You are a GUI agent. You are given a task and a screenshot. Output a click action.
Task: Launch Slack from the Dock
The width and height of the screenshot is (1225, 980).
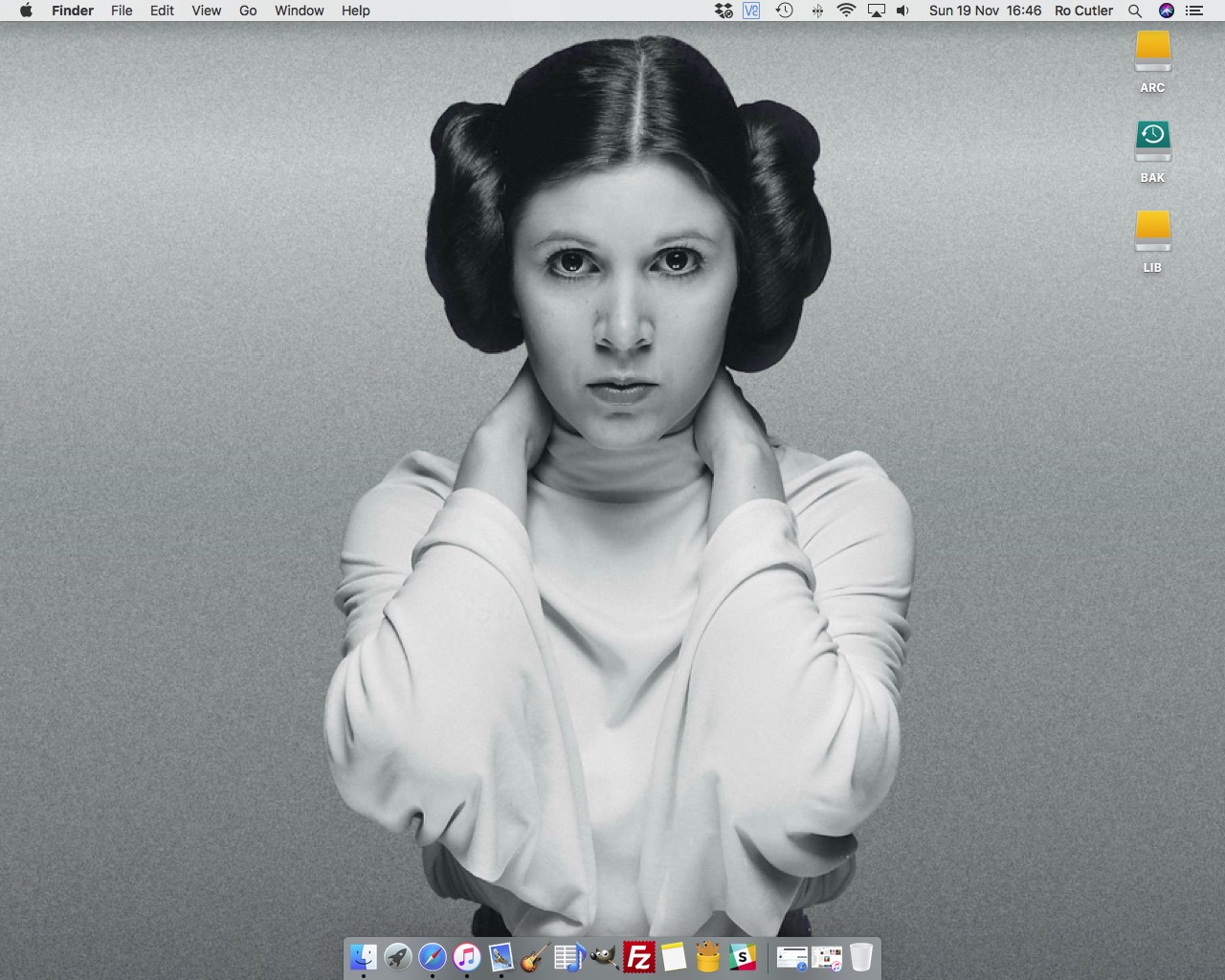pos(742,956)
